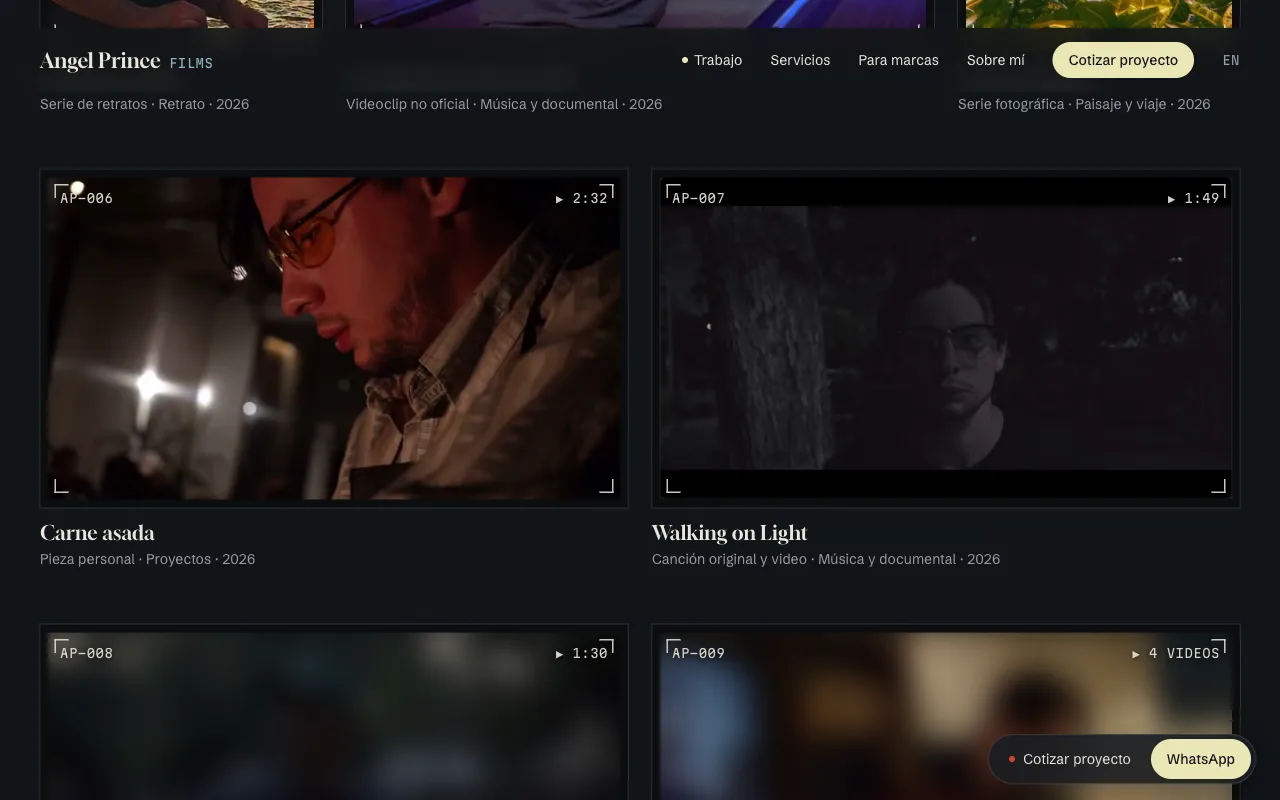The image size is (1280, 800).
Task: Click the Cotizar proyecto header button
Action: point(1123,60)
